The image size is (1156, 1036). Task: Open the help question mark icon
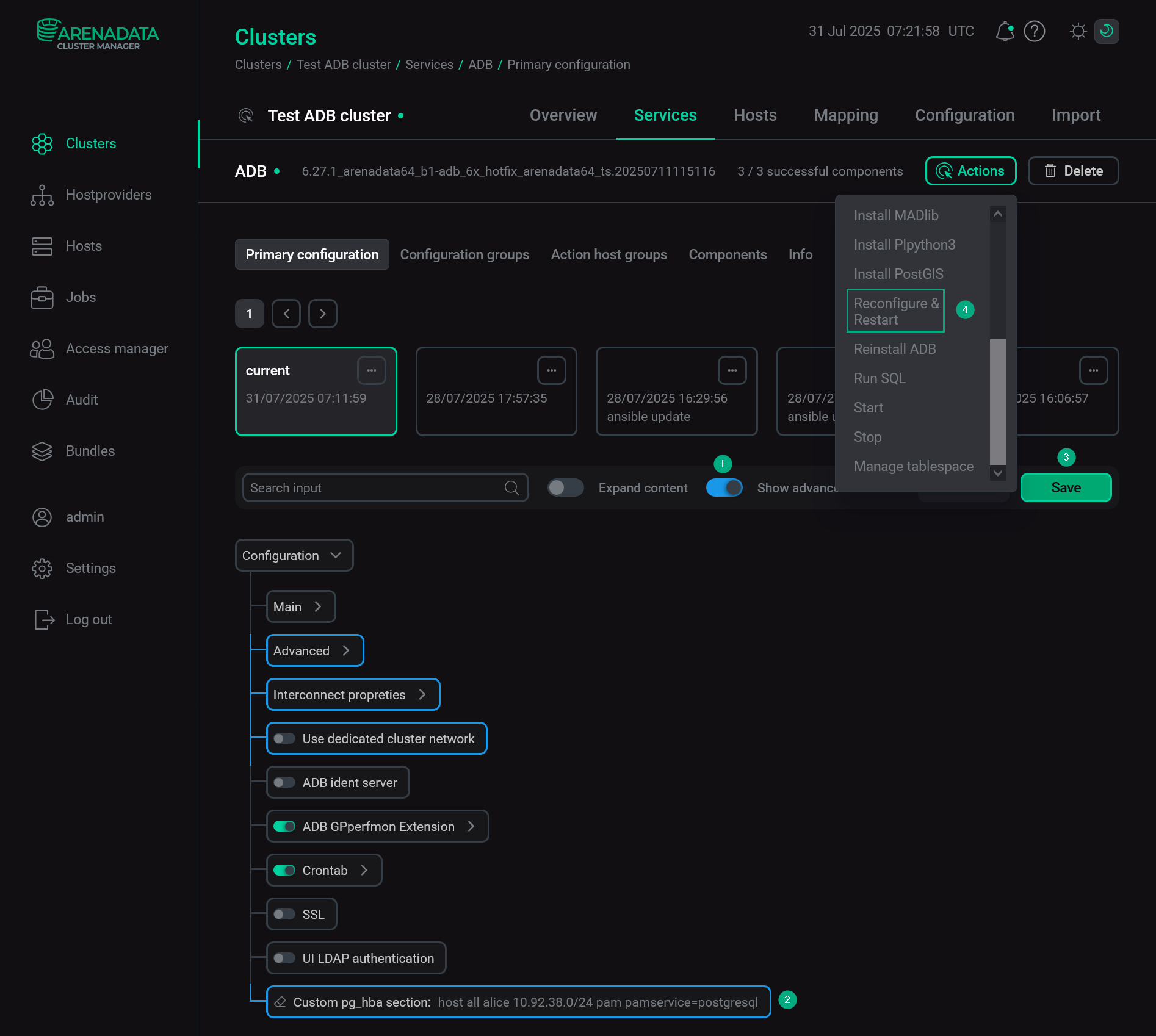1035,31
